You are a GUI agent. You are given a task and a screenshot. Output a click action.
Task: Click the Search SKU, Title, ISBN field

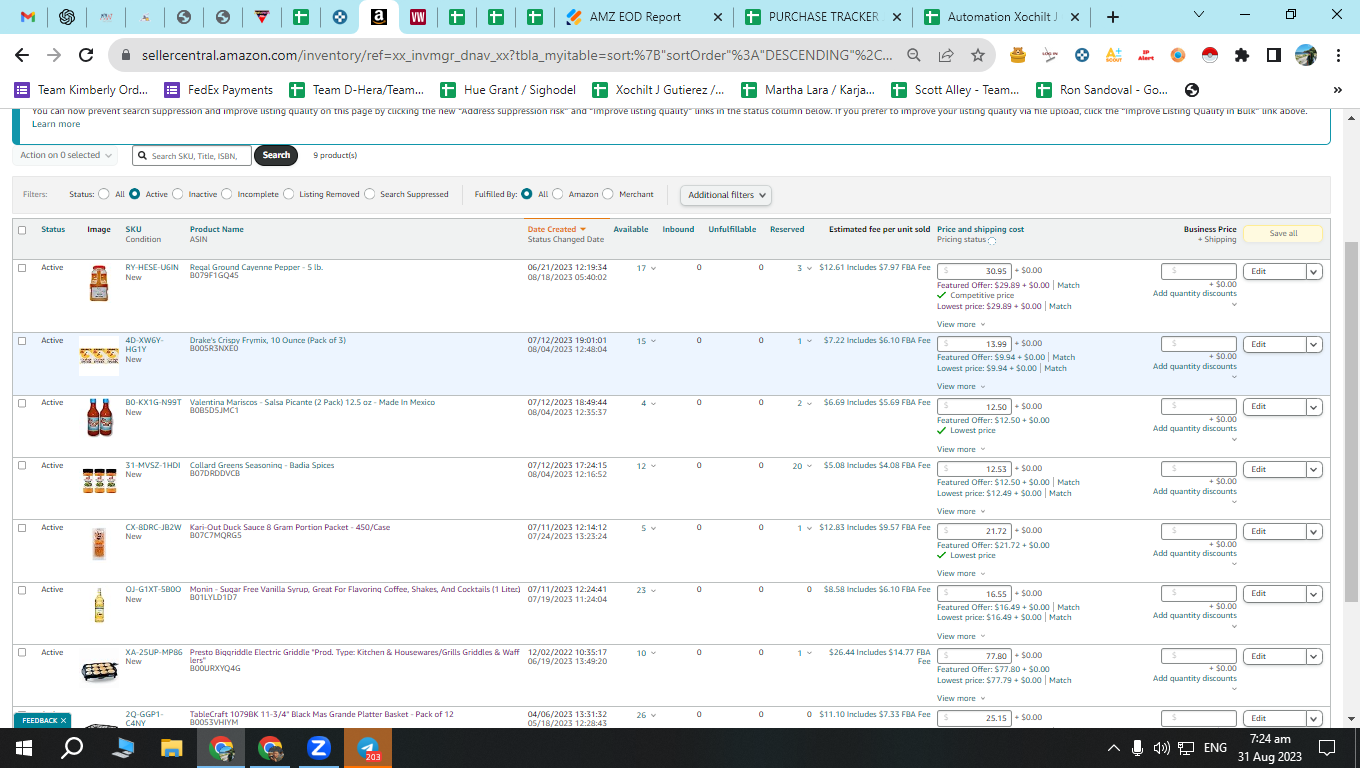(x=192, y=155)
